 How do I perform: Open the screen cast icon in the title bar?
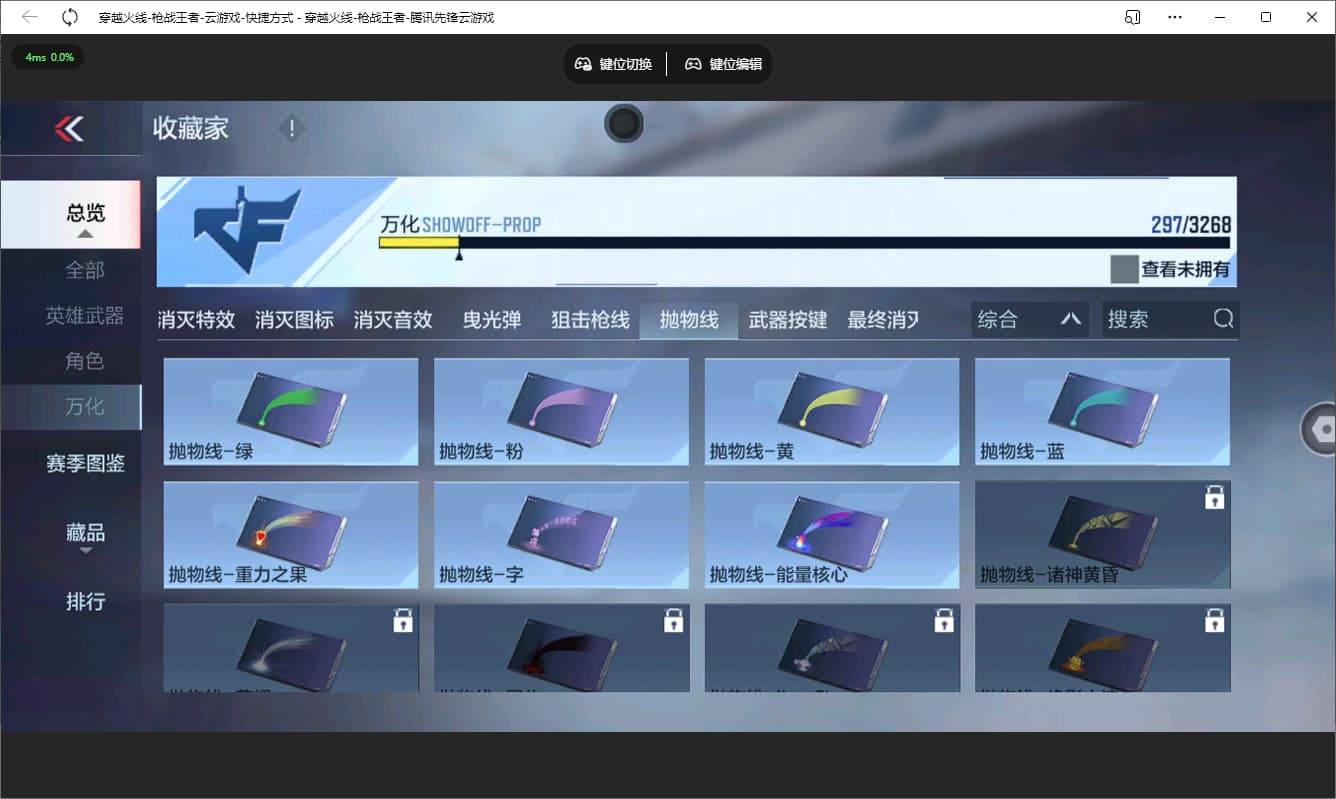point(1131,17)
